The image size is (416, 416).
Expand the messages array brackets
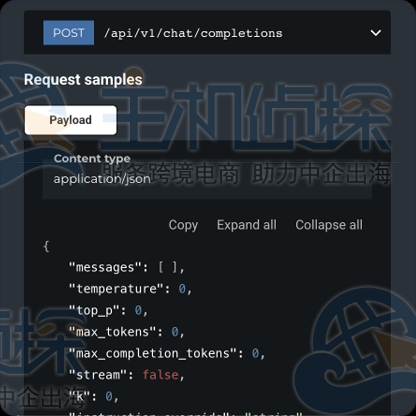(168, 267)
